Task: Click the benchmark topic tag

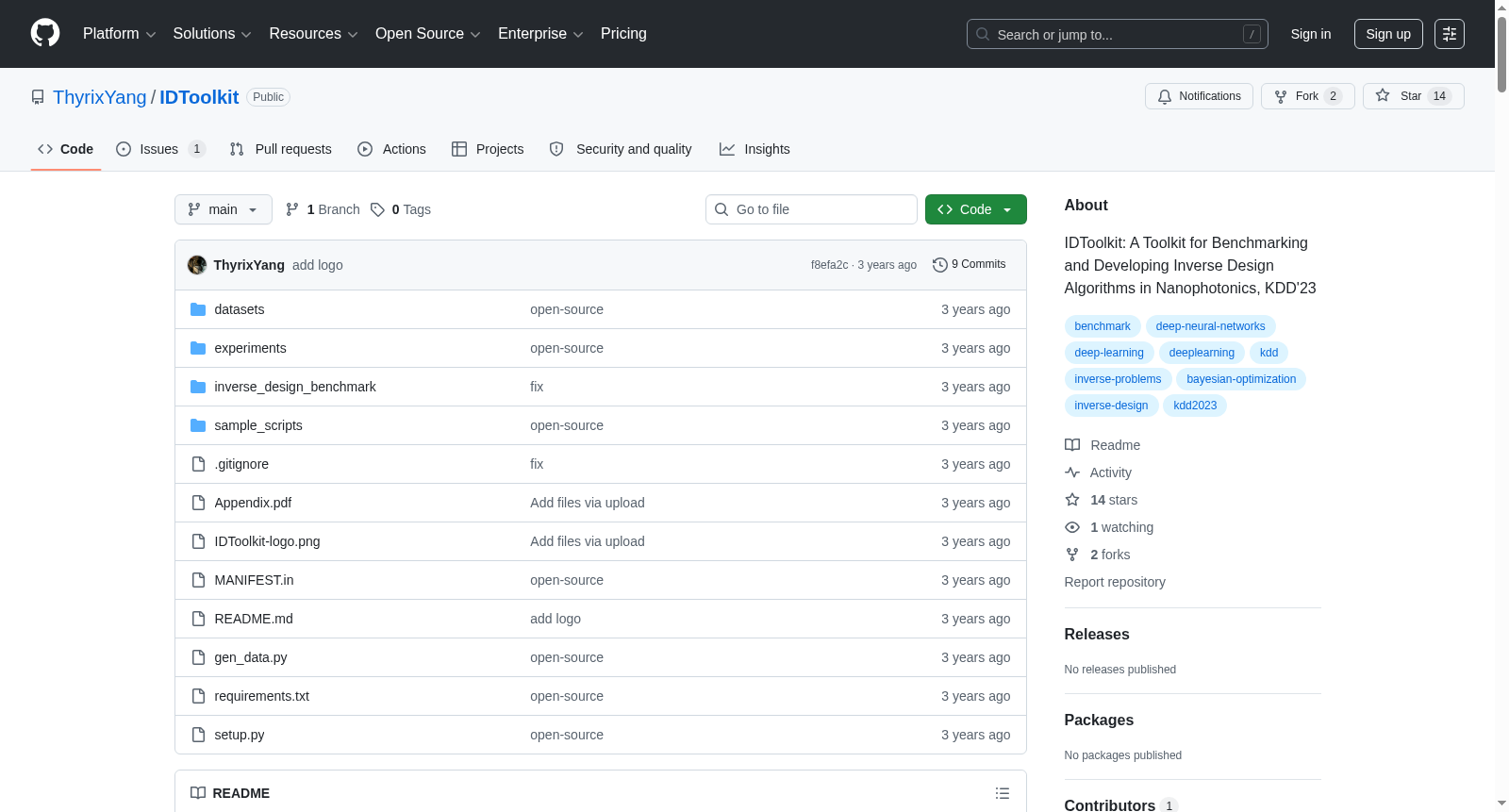Action: (x=1103, y=326)
